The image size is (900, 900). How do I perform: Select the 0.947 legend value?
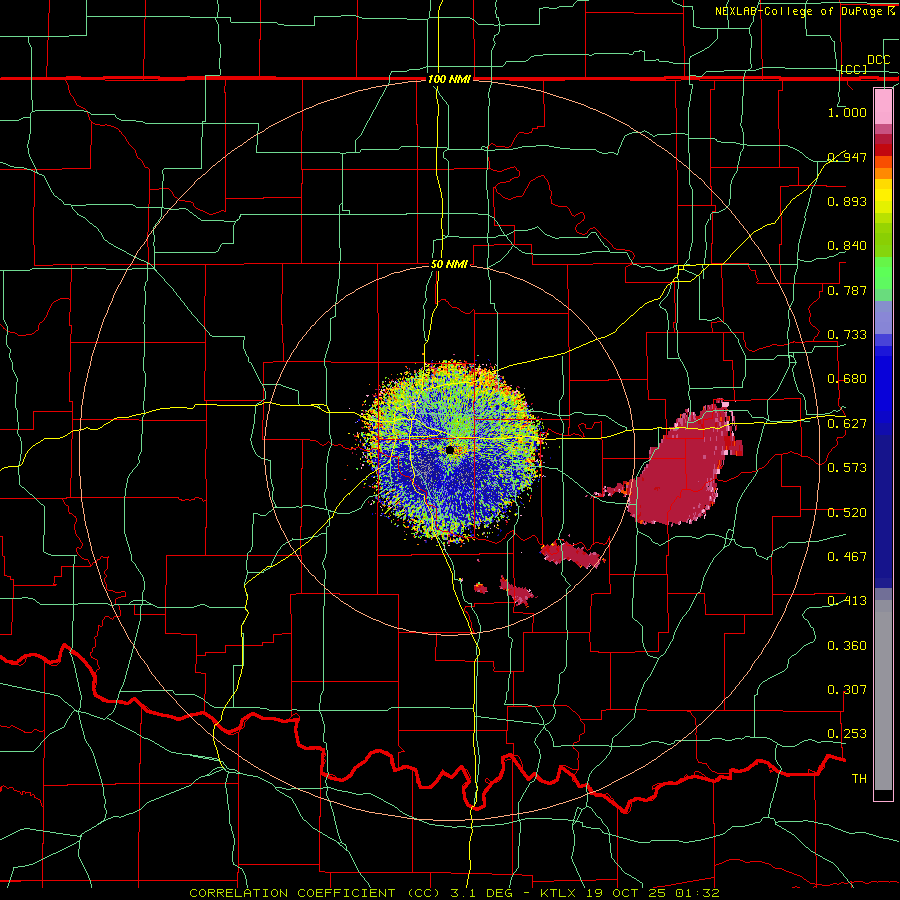point(847,157)
